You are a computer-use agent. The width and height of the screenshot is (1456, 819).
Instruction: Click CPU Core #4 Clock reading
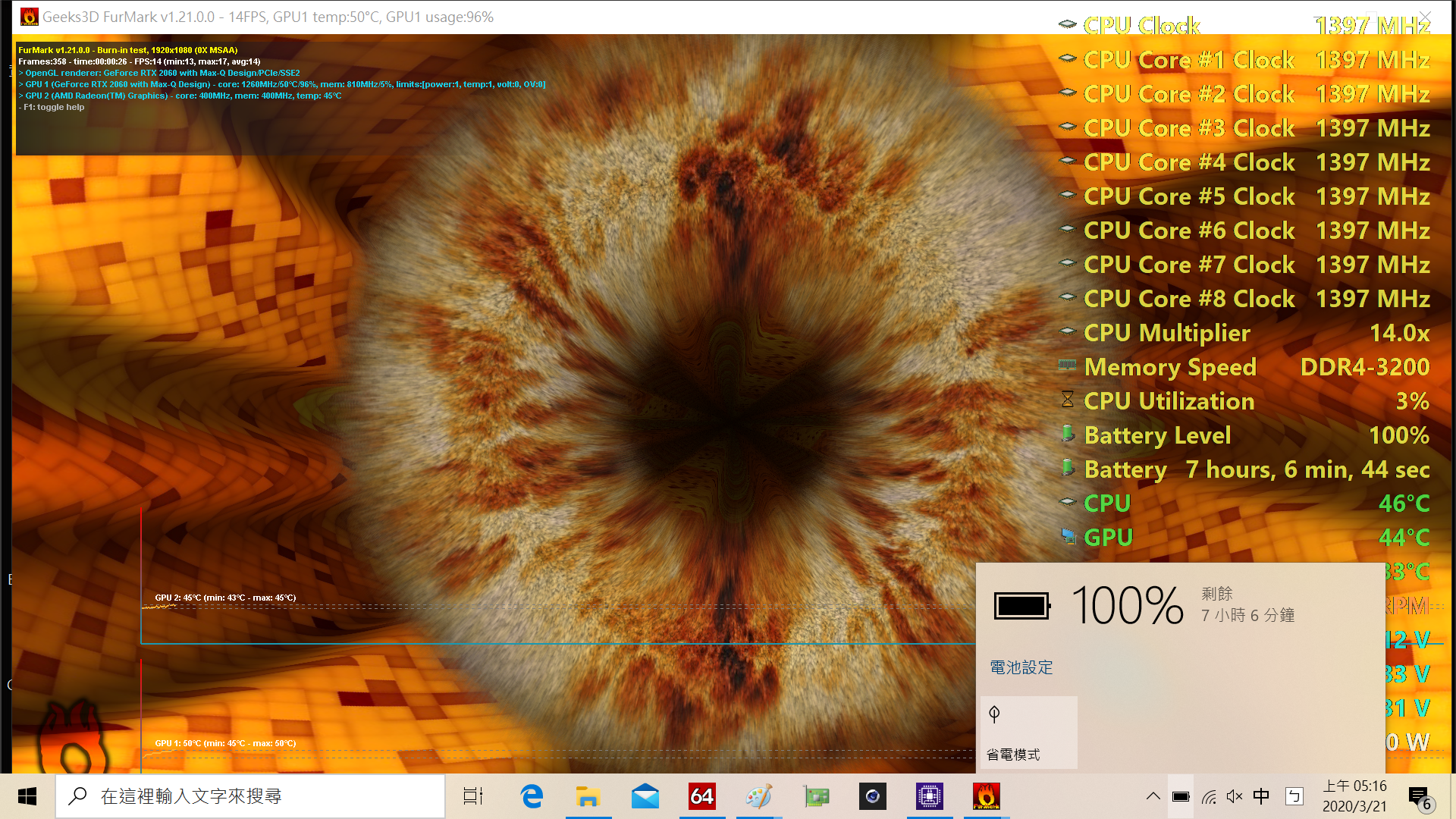coord(1373,162)
